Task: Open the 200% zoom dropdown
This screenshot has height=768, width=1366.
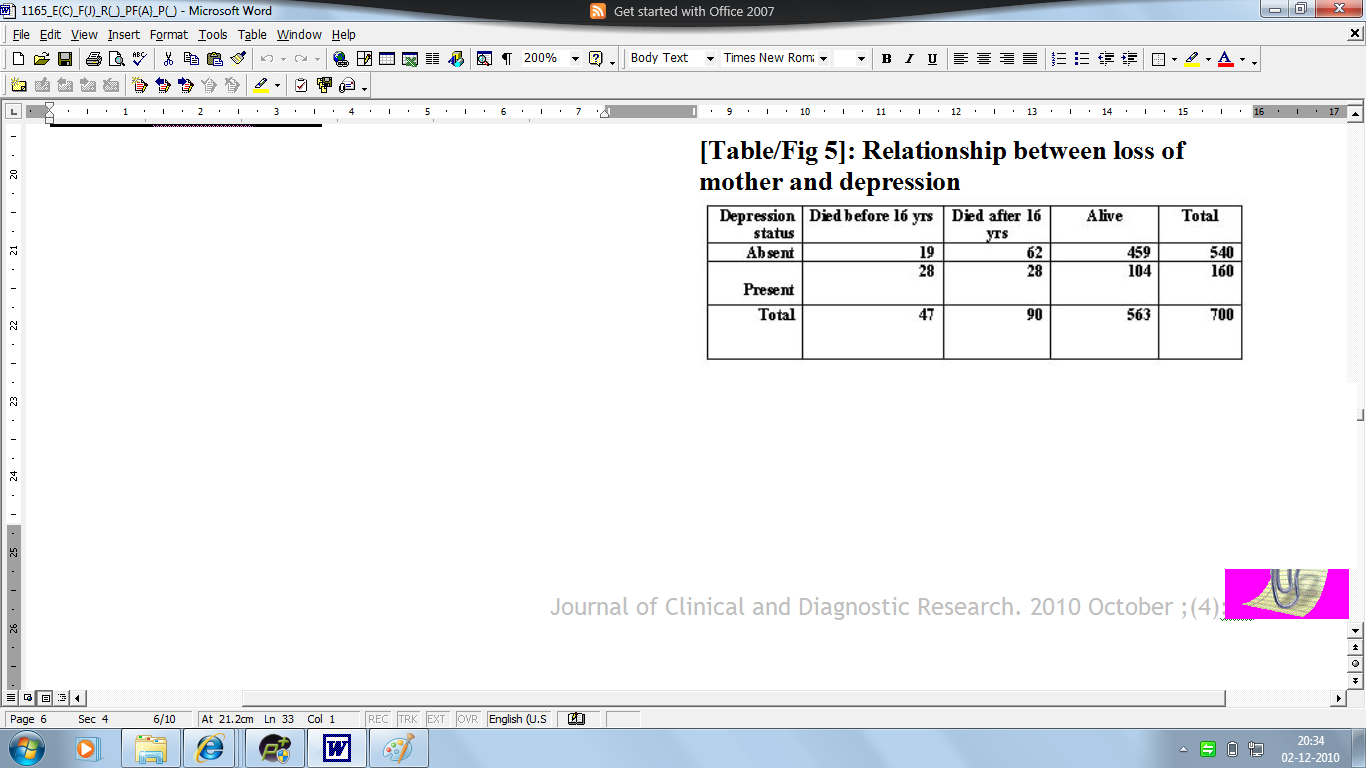Action: pos(575,59)
